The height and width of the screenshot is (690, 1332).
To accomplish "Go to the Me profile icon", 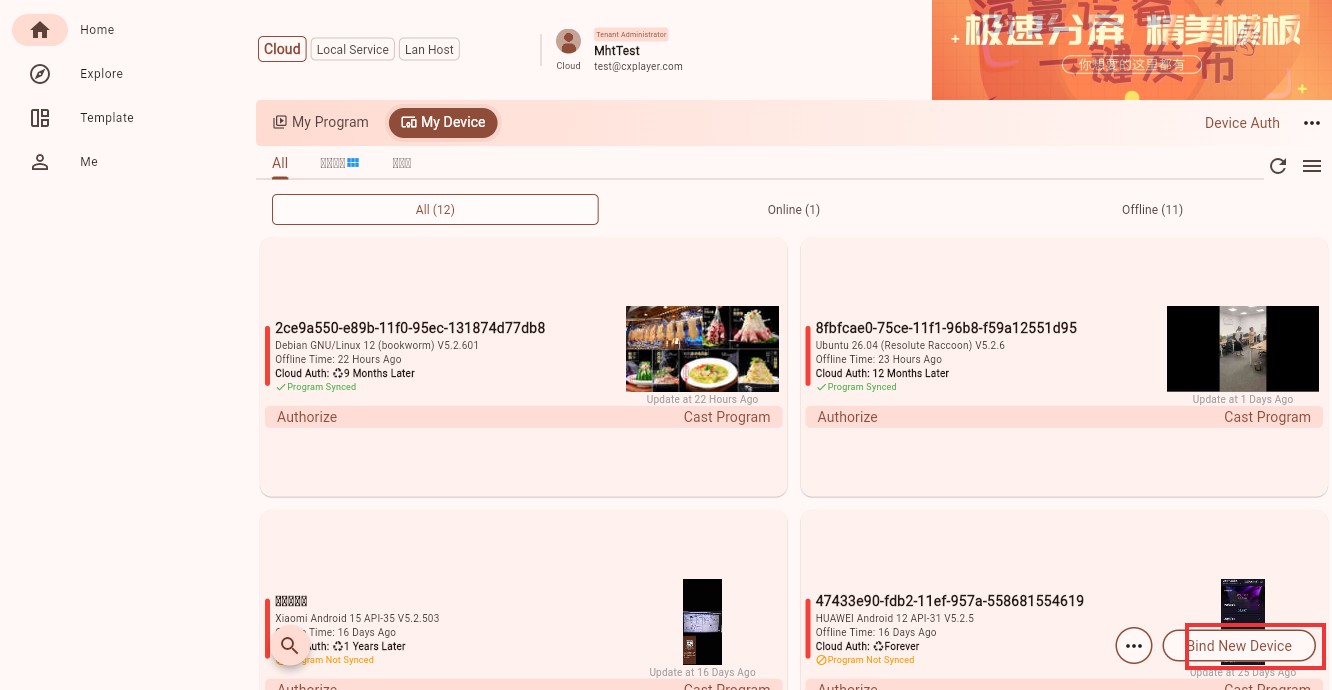I will (40, 162).
